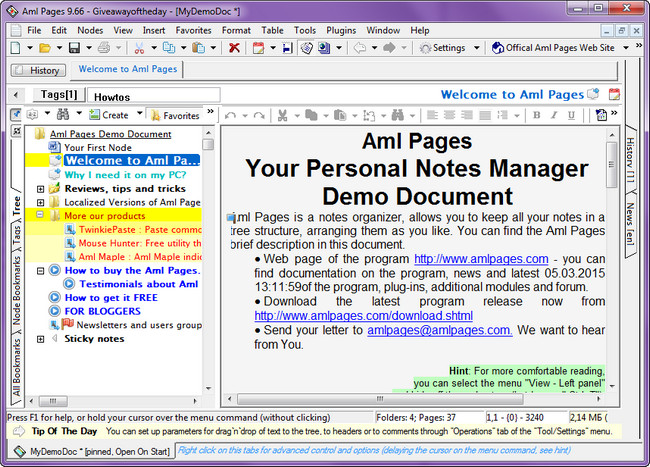Toggle Underline formatting

click(572, 115)
